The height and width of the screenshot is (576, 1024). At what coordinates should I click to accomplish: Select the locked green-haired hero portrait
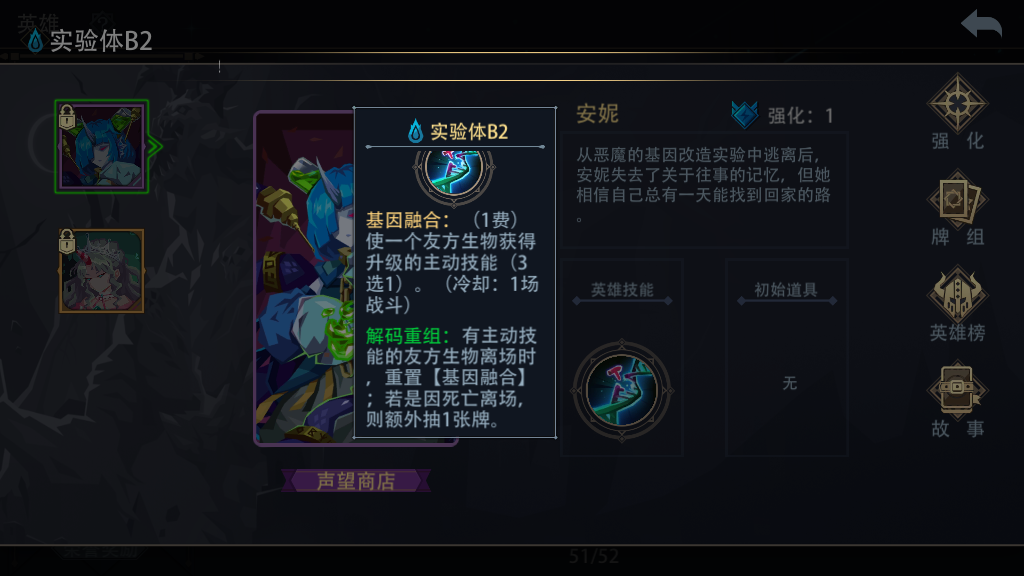(x=102, y=271)
